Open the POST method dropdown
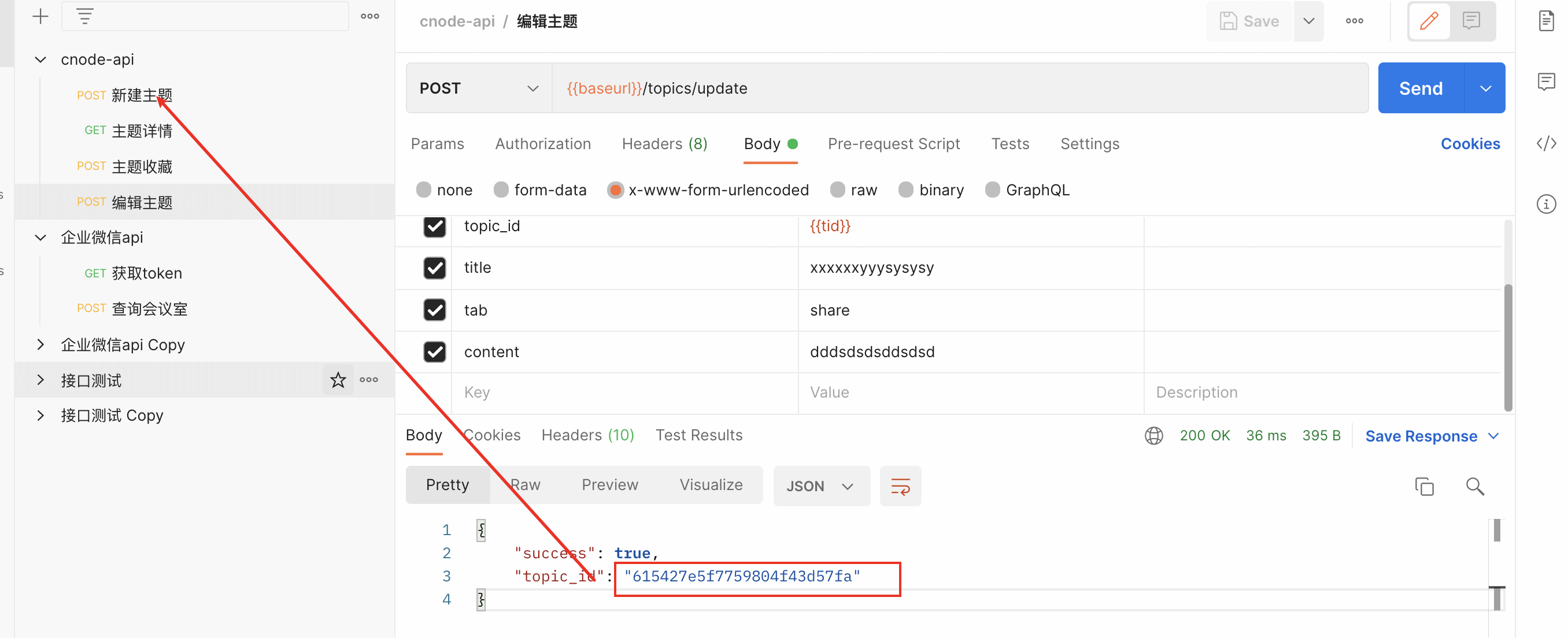The image size is (1568, 638). coord(479,89)
